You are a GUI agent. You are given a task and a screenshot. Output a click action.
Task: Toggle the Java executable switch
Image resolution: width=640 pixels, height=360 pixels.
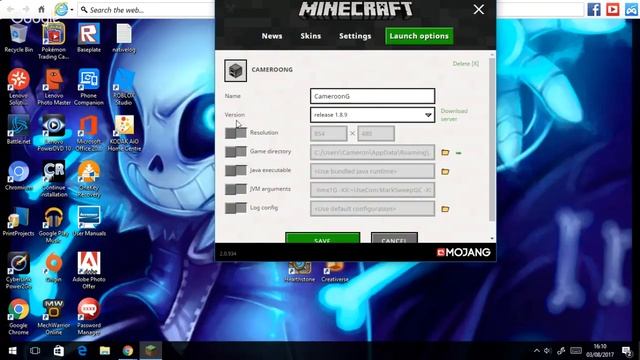236,171
